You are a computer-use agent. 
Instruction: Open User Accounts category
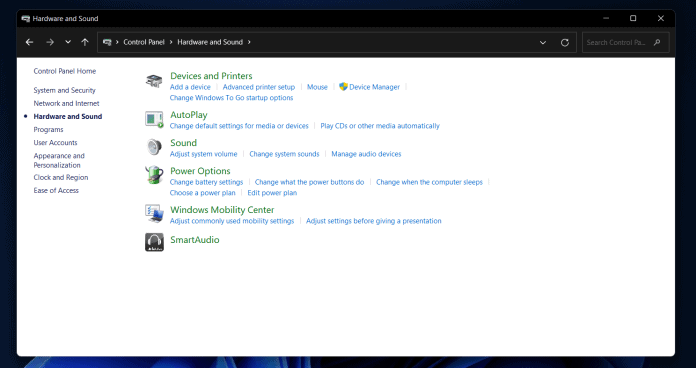pyautogui.click(x=55, y=142)
